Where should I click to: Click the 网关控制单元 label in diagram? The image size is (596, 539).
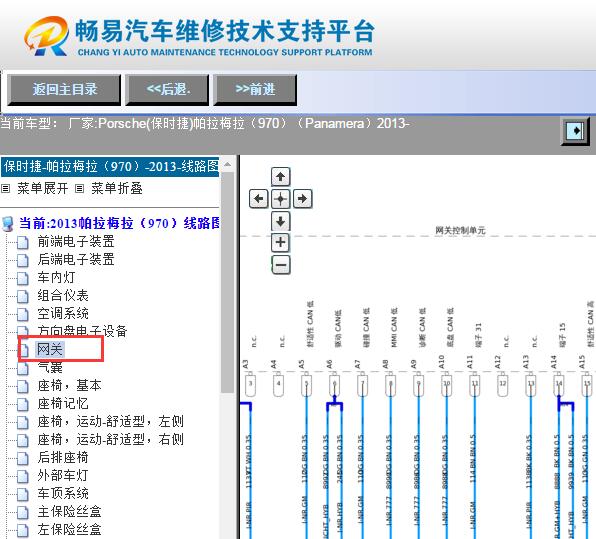pyautogui.click(x=460, y=230)
